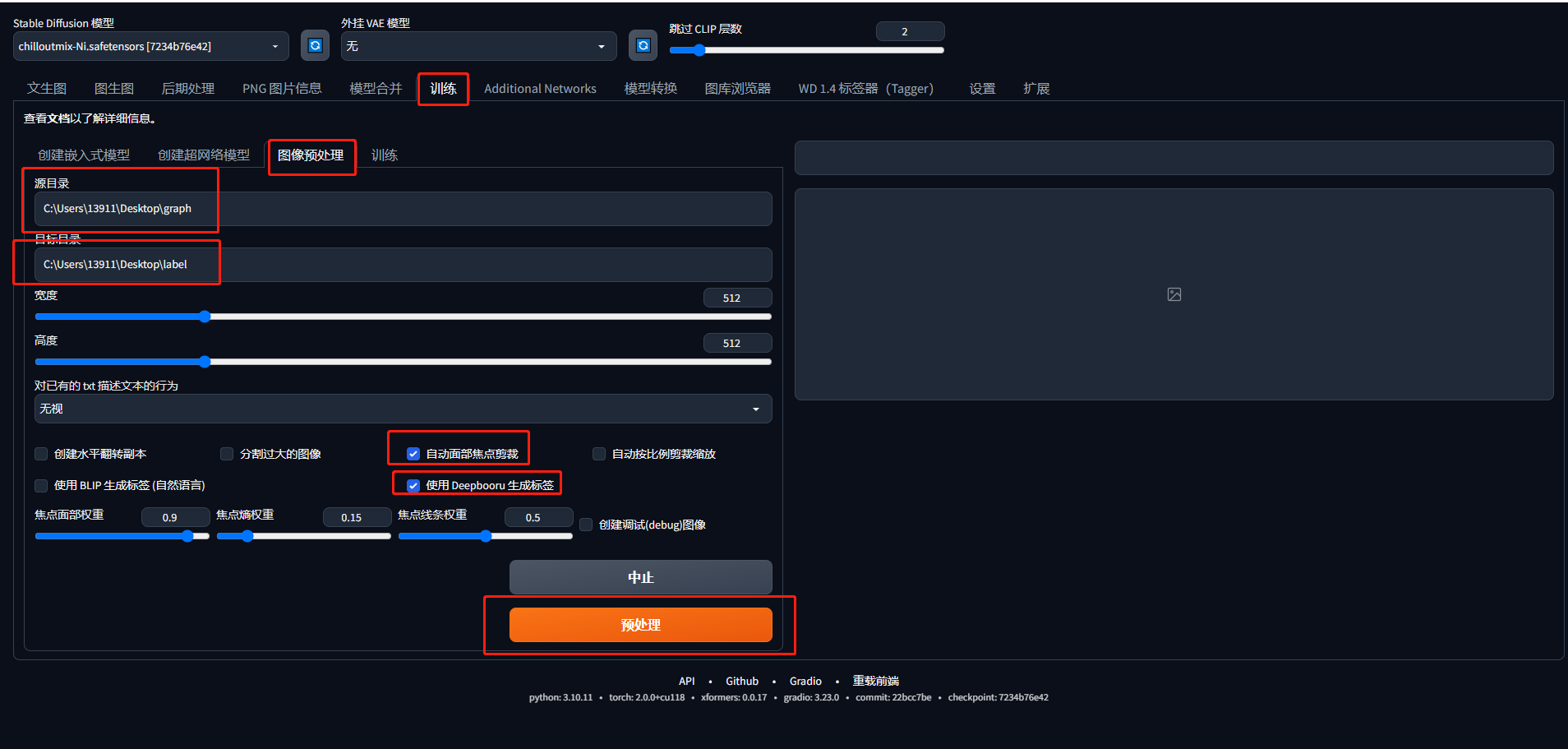The image size is (1568, 749).
Task: Refresh the external VAE model list
Action: [x=643, y=46]
